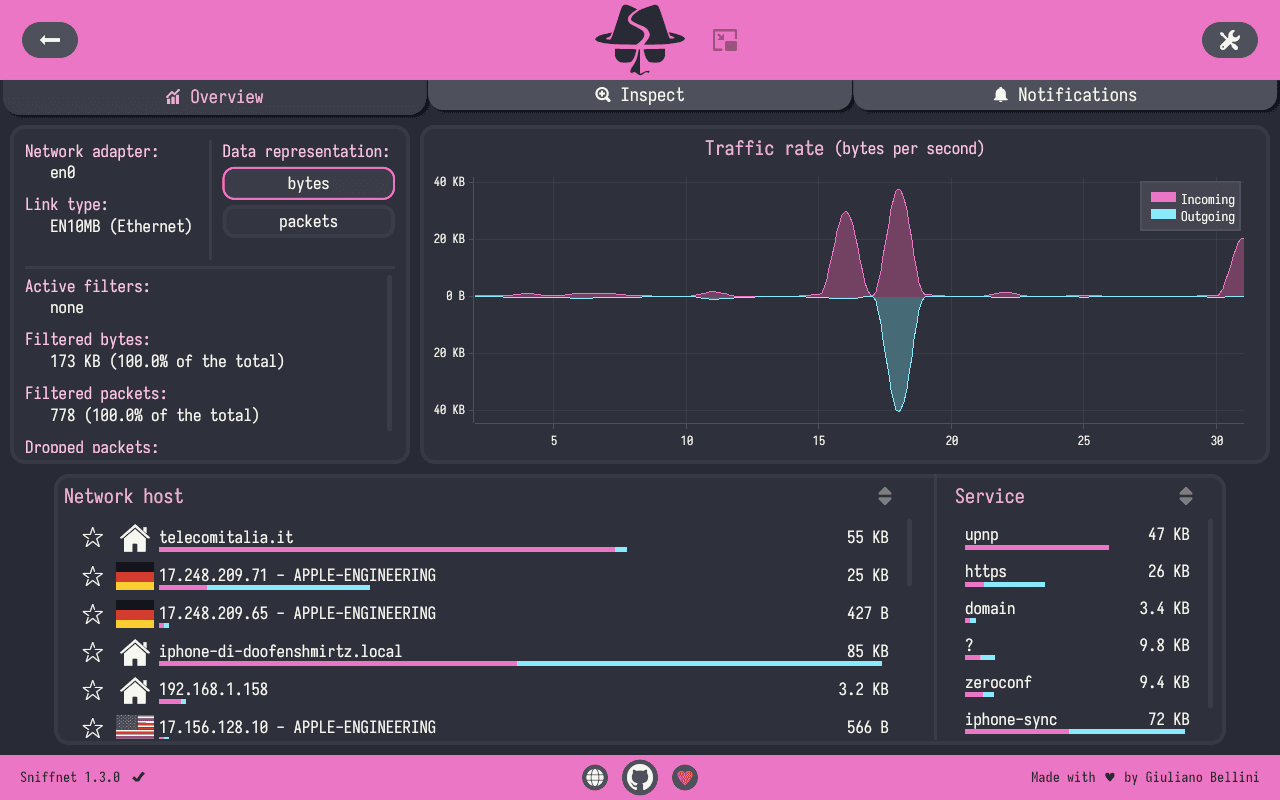Toggle the star on 192.168.1.158
The width and height of the screenshot is (1280, 800).
point(92,689)
